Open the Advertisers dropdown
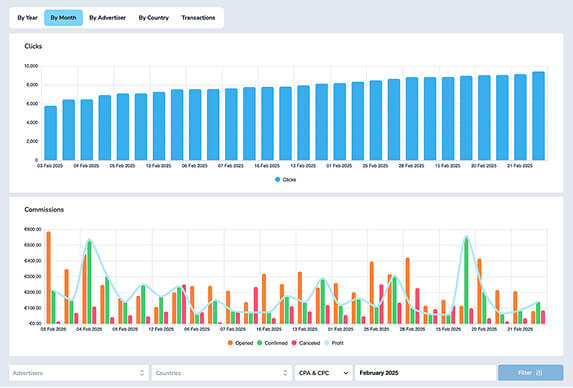 click(79, 373)
